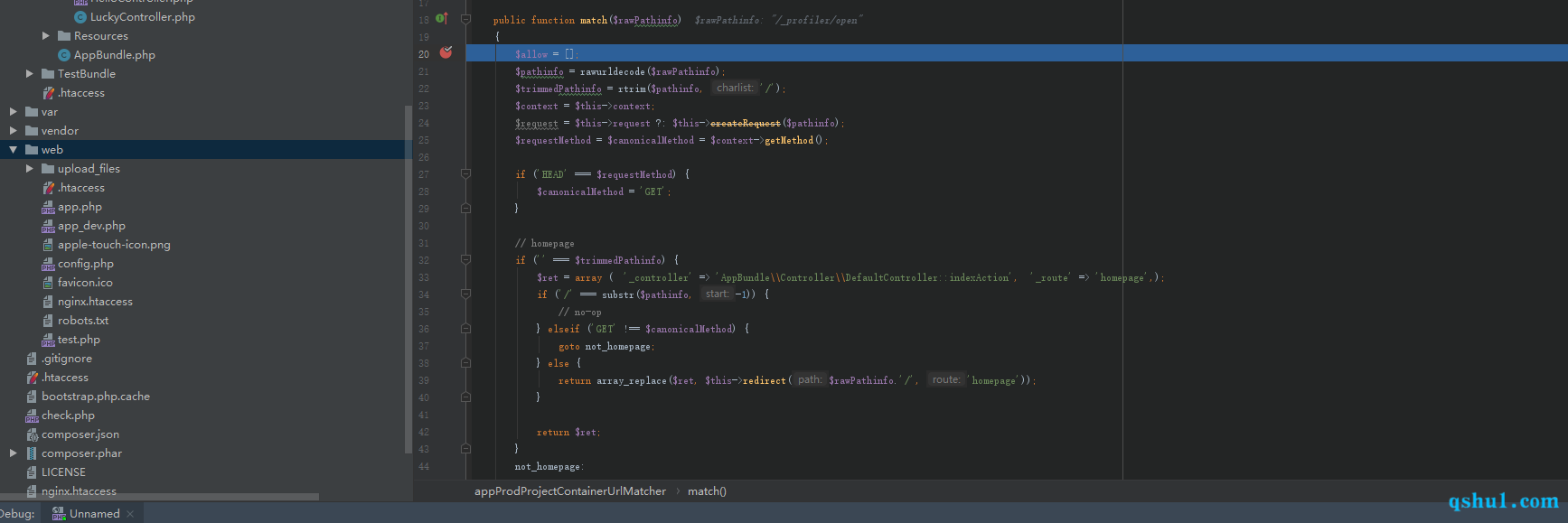The height and width of the screenshot is (523, 1568).
Task: Open LuckyController.php in the project tree
Action: [142, 17]
